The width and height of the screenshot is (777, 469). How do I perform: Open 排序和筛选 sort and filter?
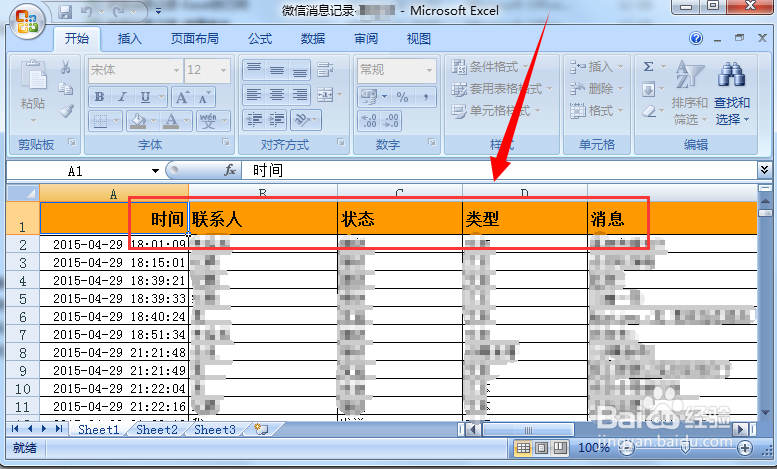click(689, 93)
